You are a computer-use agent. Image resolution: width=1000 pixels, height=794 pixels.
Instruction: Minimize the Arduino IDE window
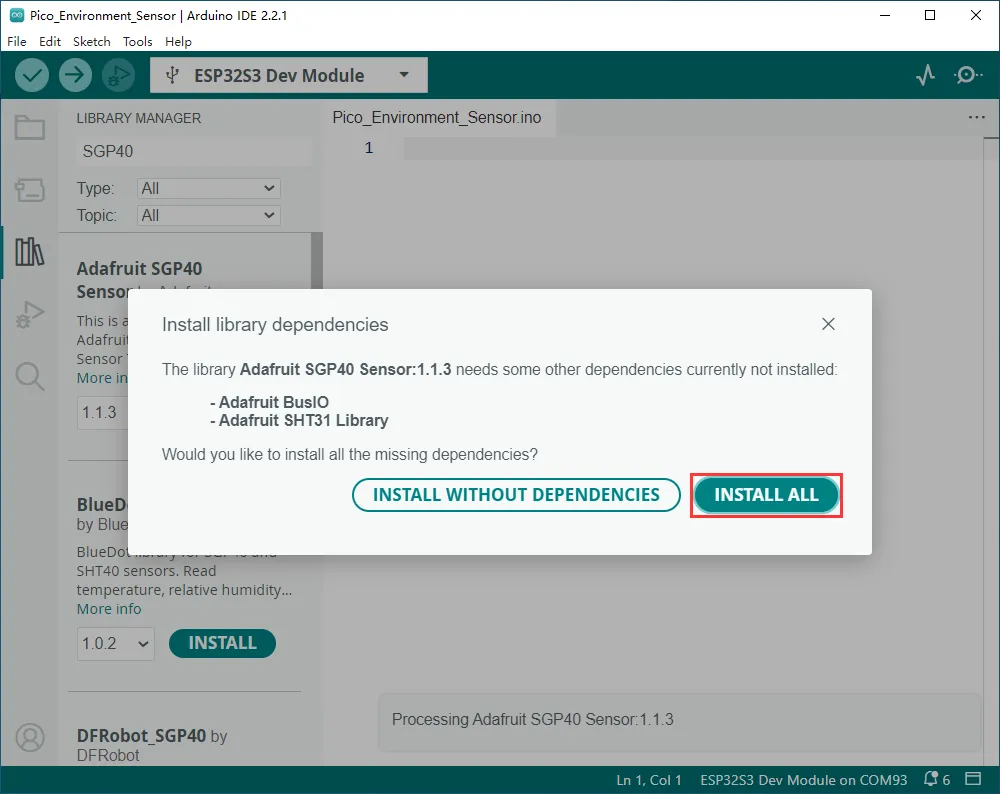point(885,15)
